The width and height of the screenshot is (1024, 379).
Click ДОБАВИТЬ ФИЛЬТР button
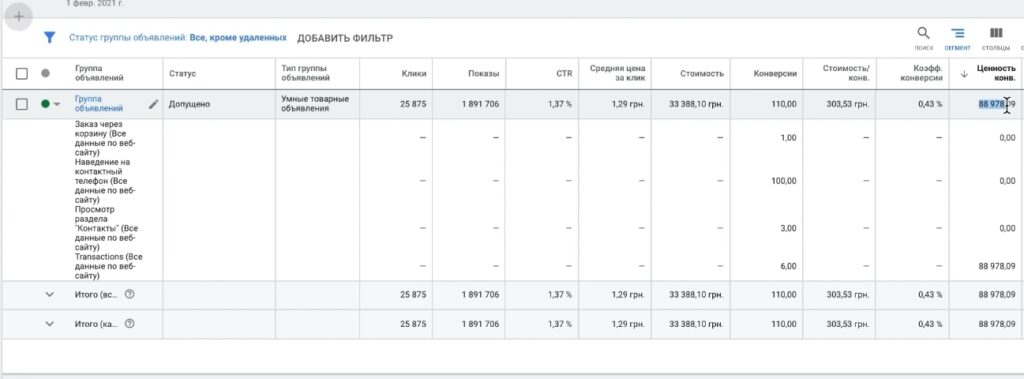pos(345,38)
